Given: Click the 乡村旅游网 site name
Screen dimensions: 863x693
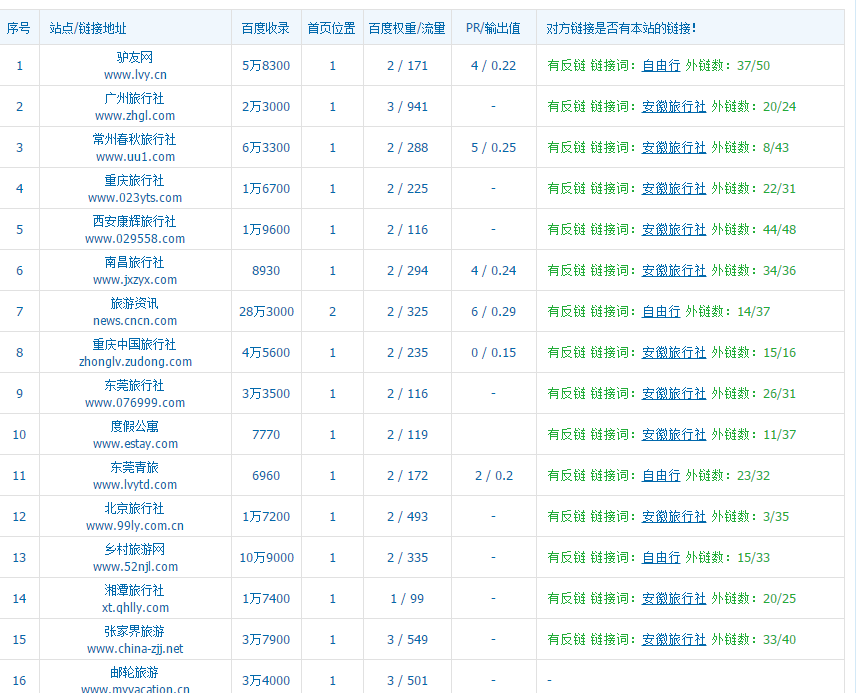Looking at the screenshot, I should pyautogui.click(x=134, y=549).
